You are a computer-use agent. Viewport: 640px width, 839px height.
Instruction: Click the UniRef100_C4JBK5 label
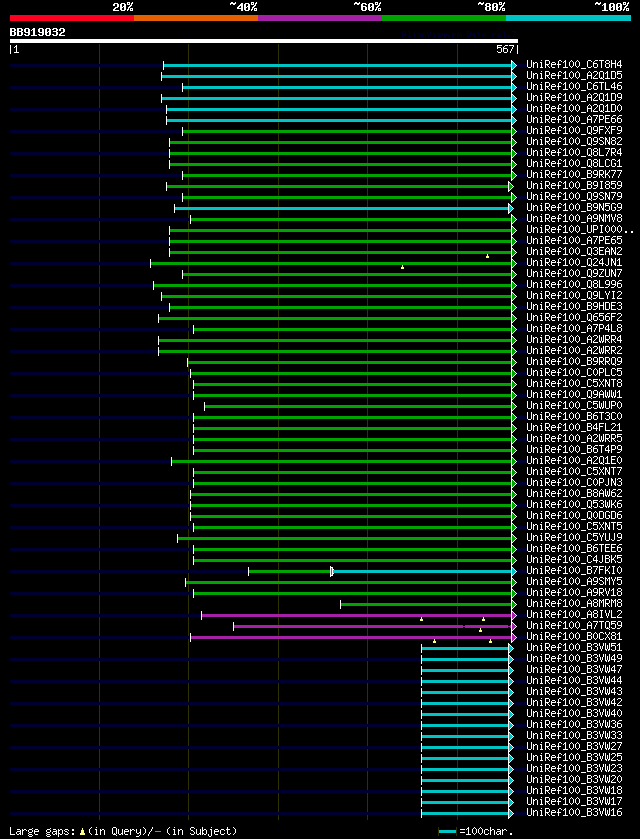click(x=574, y=560)
